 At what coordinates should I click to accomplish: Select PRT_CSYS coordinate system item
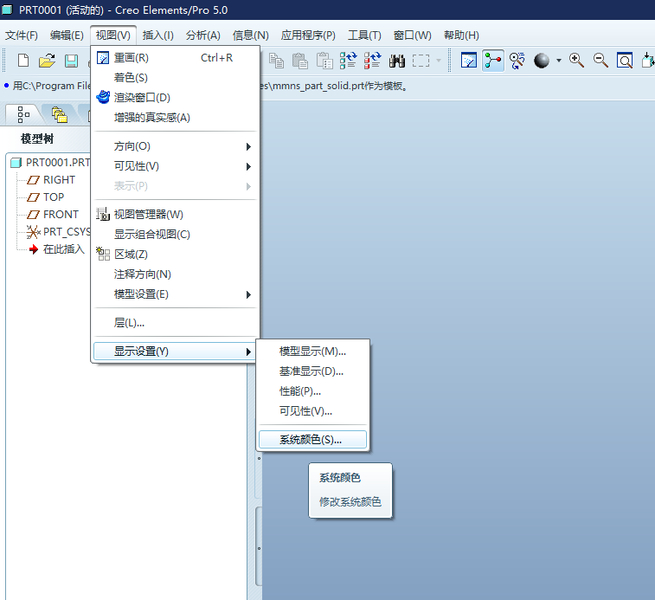pos(58,232)
